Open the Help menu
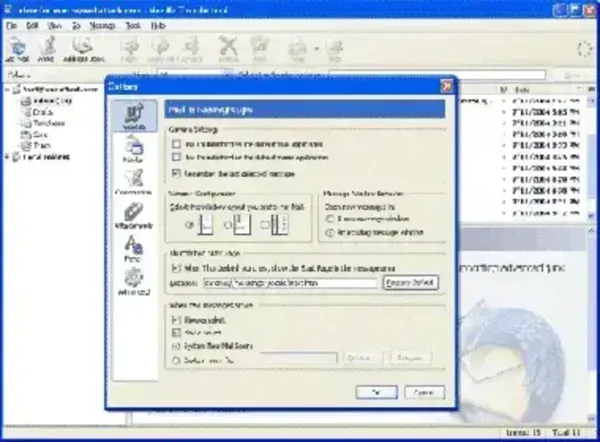The image size is (600, 442). pyautogui.click(x=158, y=26)
